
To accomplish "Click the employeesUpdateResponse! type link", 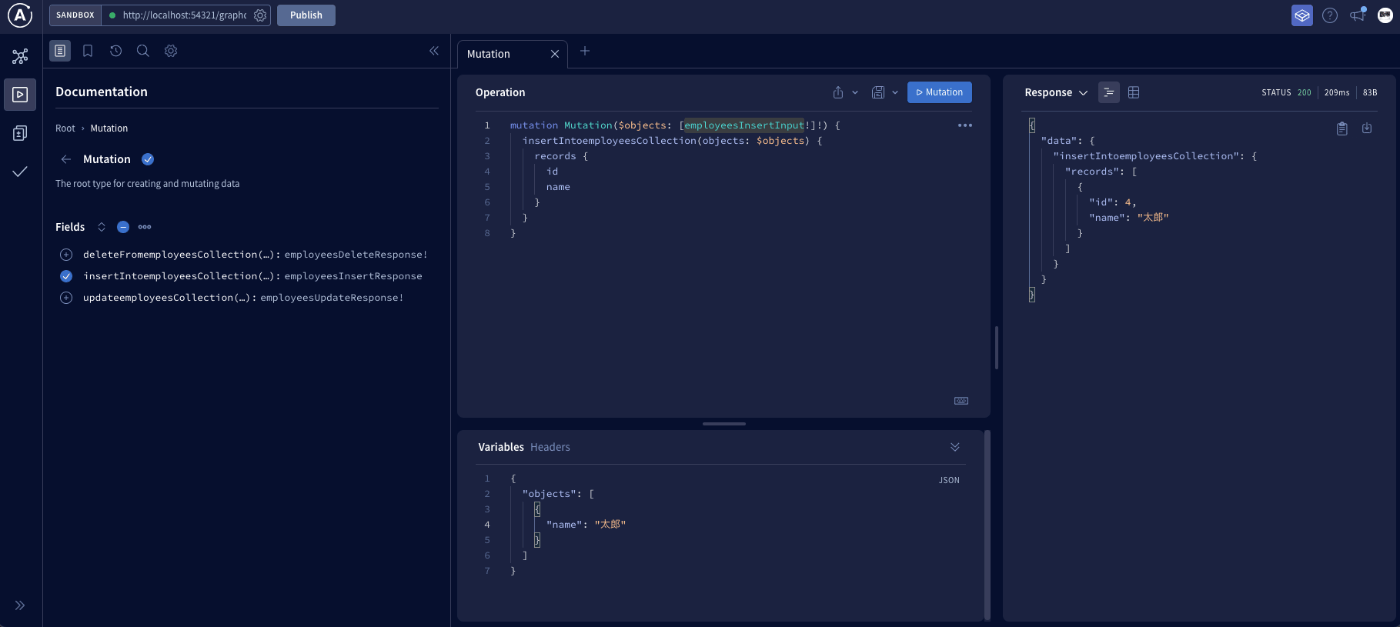I will [x=332, y=298].
